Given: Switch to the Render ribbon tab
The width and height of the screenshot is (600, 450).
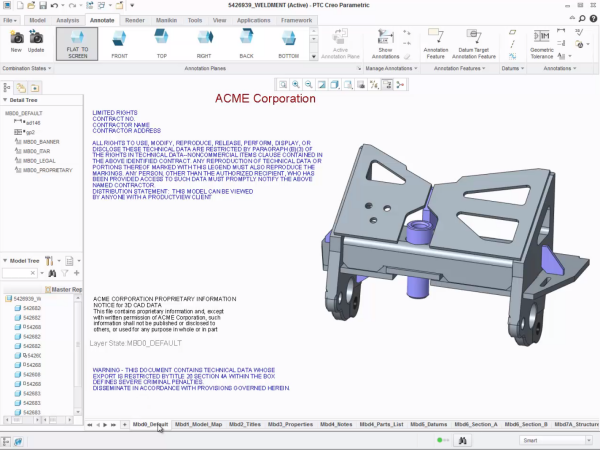Looking at the screenshot, I should [x=135, y=20].
